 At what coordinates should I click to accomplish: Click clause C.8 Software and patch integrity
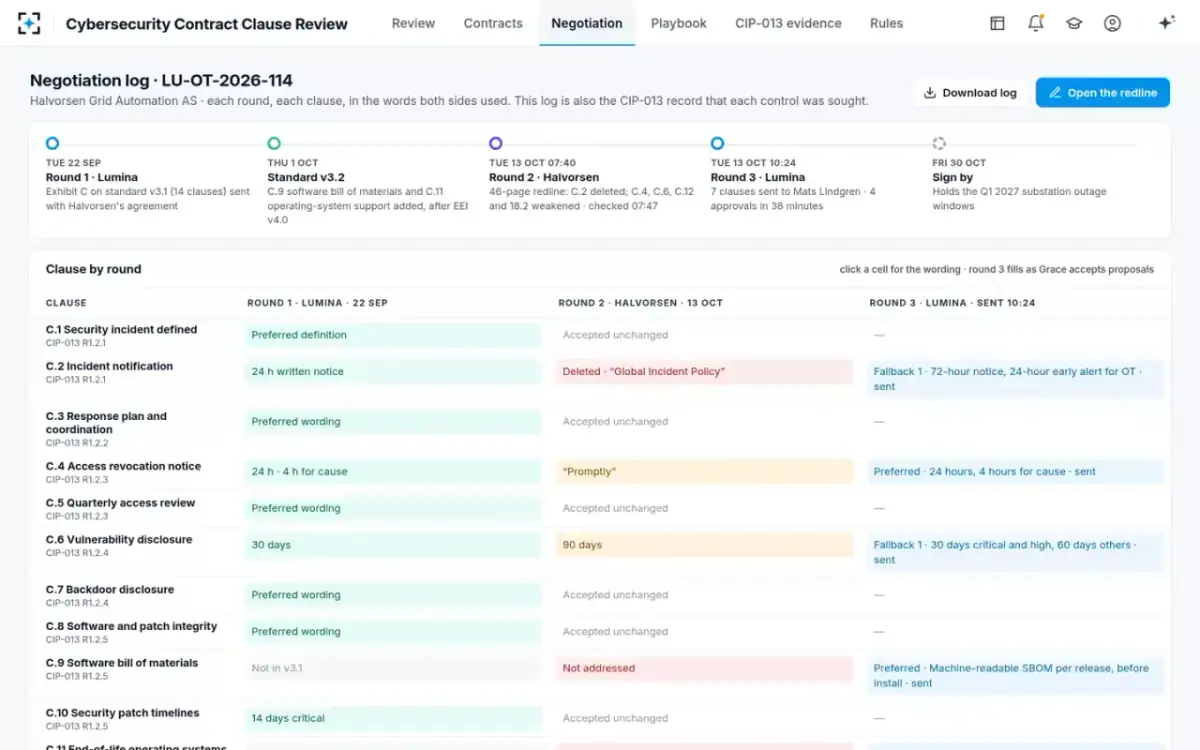pos(131,626)
